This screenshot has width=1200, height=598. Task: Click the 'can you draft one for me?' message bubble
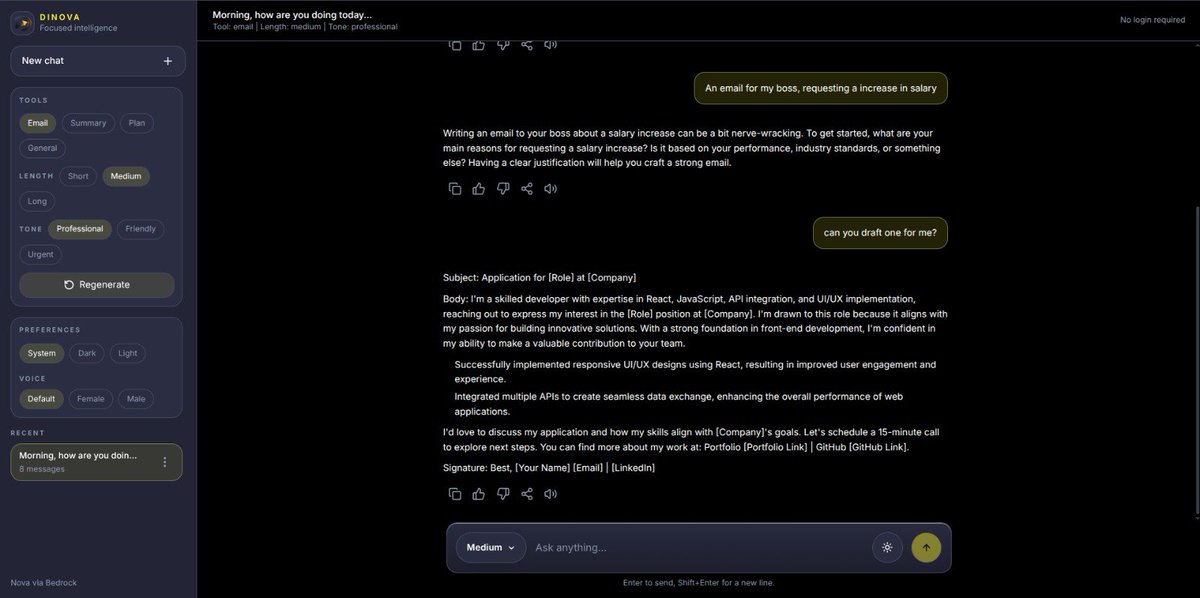click(x=880, y=233)
